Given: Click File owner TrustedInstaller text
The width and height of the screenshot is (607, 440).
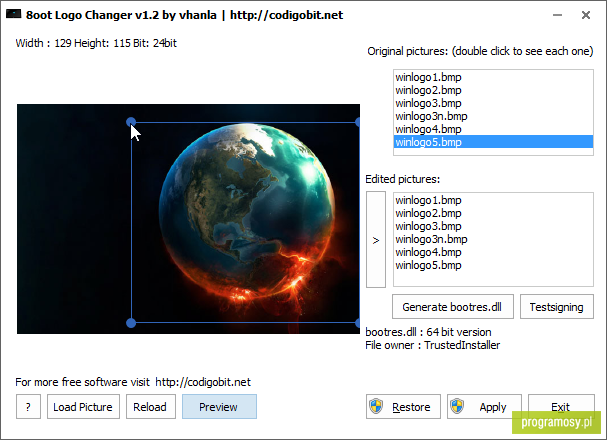Looking at the screenshot, I should click(x=432, y=345).
